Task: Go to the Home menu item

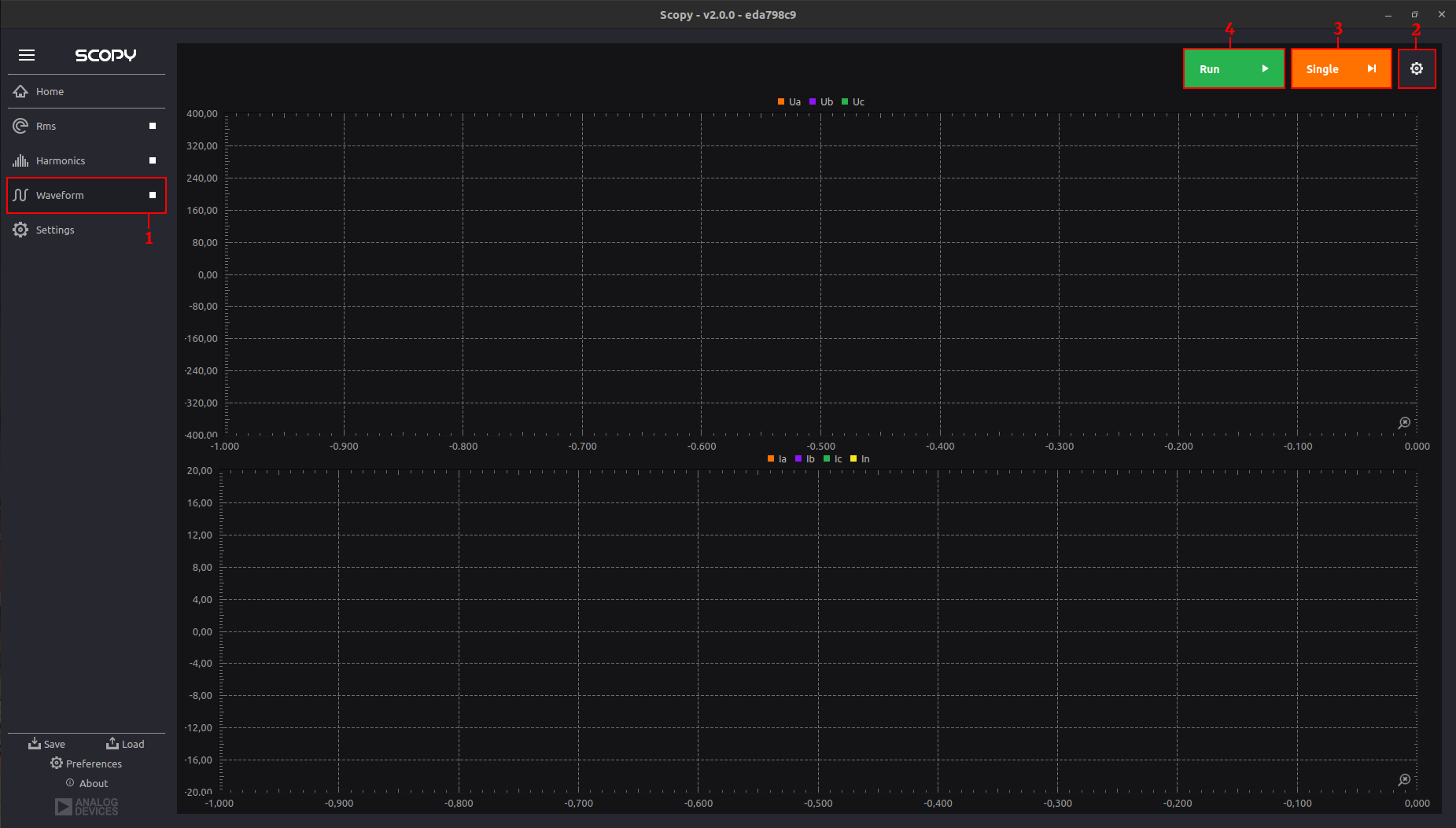Action: point(87,91)
